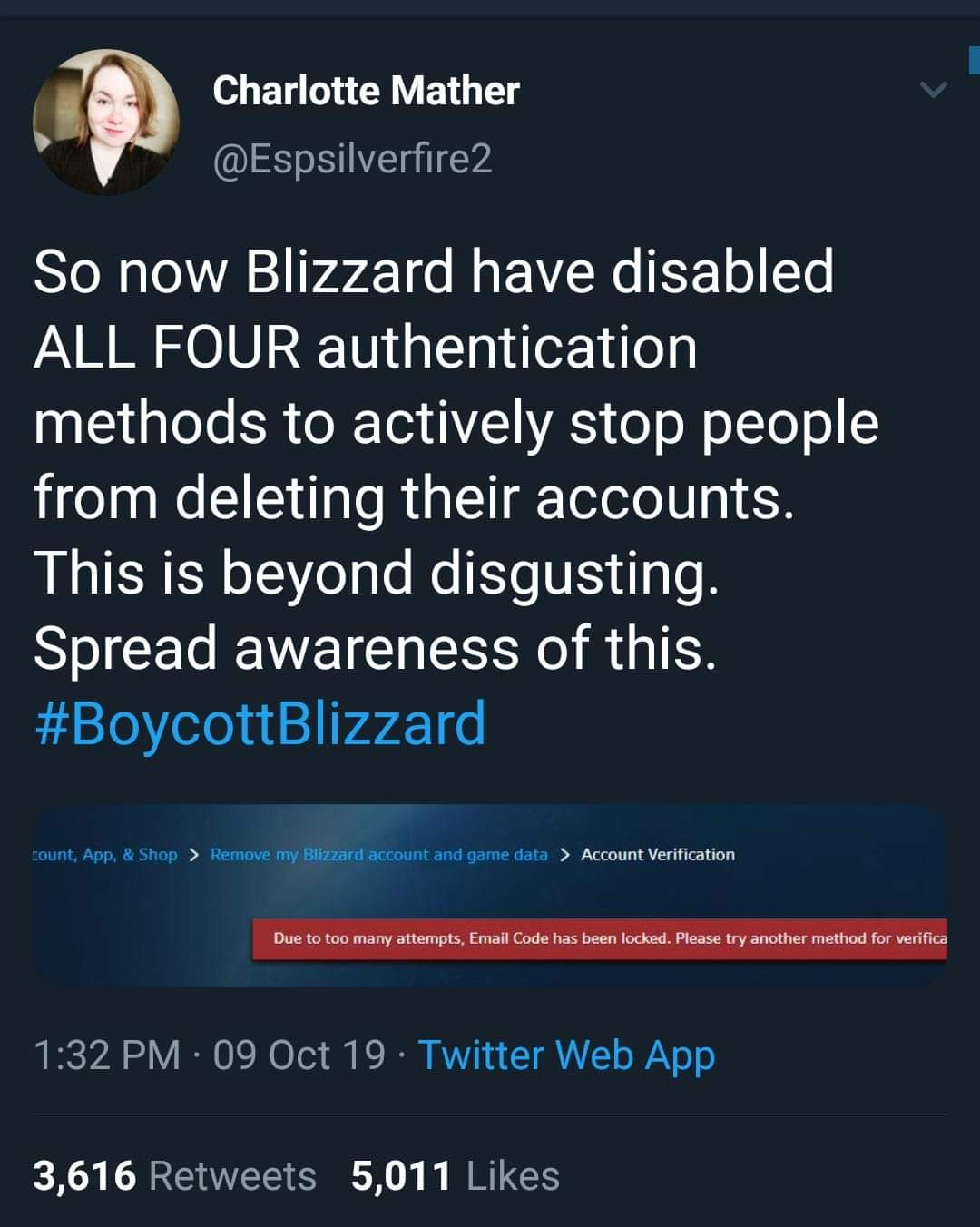Click the 09 Oct 19 date
The image size is (980, 1227).
pyautogui.click(x=299, y=1055)
